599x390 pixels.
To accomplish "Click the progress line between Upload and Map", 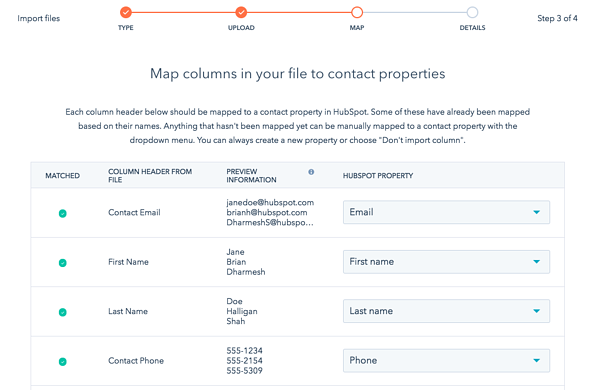I will tap(299, 12).
